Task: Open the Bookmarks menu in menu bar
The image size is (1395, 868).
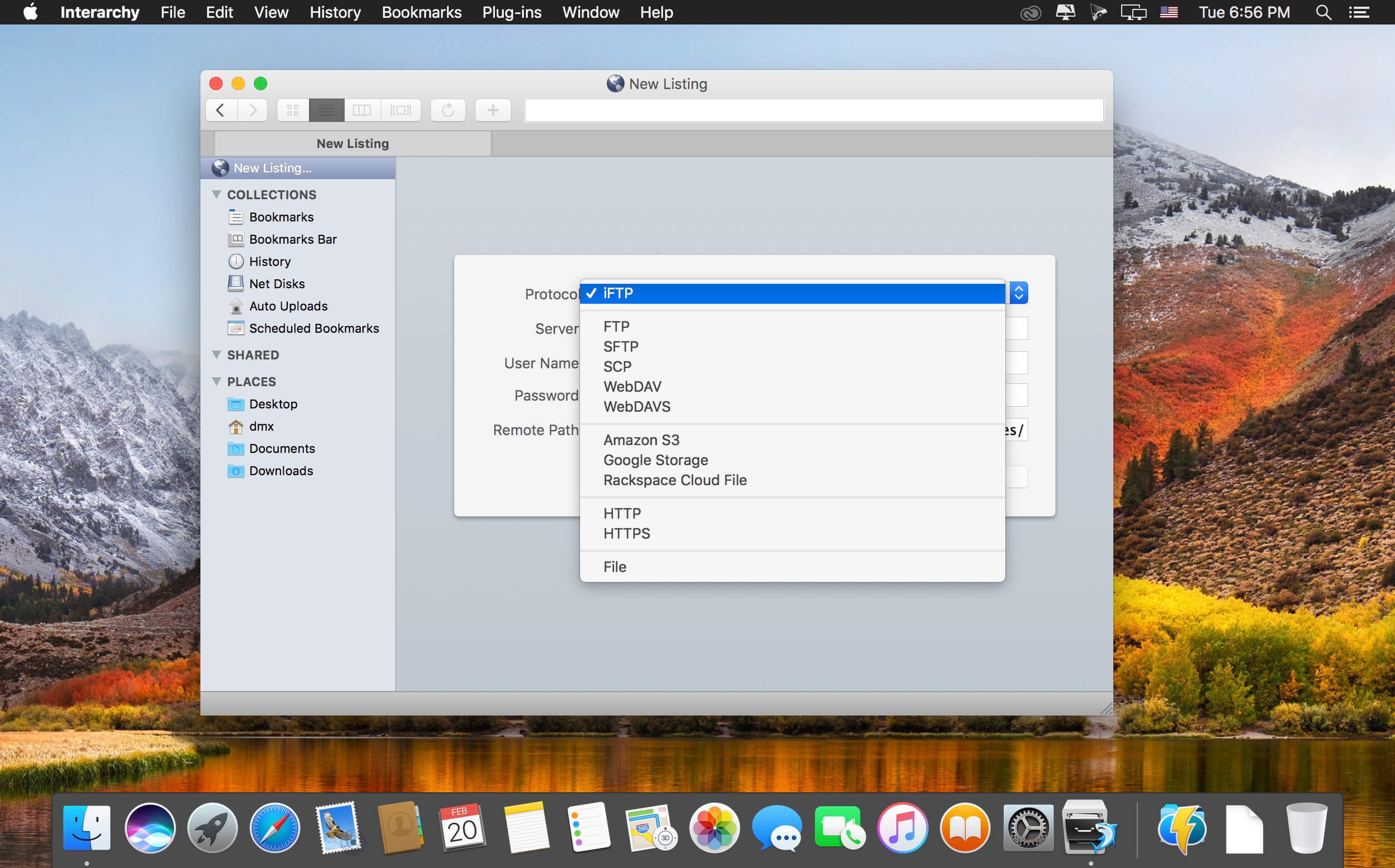Action: tap(421, 12)
